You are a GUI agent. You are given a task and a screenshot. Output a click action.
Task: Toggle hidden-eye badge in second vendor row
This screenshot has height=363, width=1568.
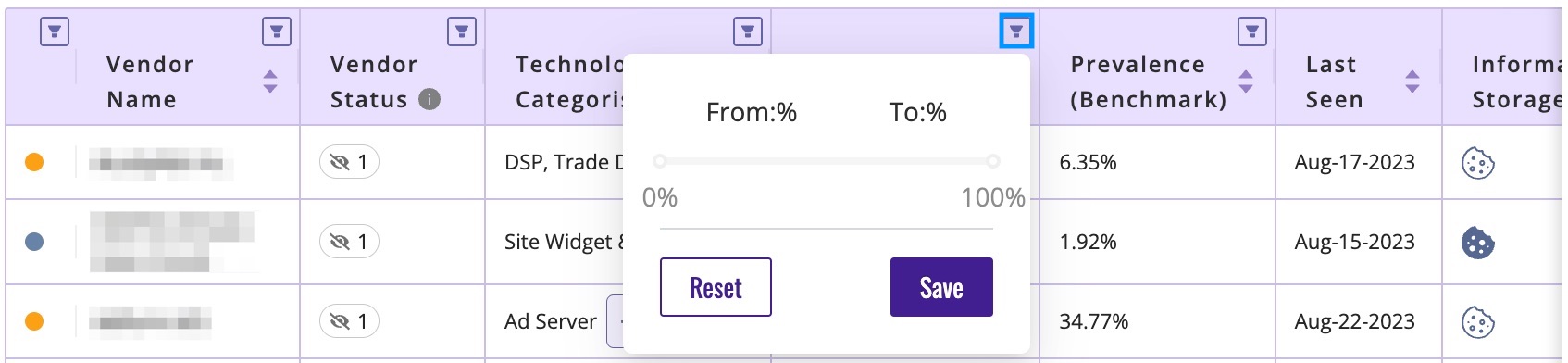(x=349, y=242)
